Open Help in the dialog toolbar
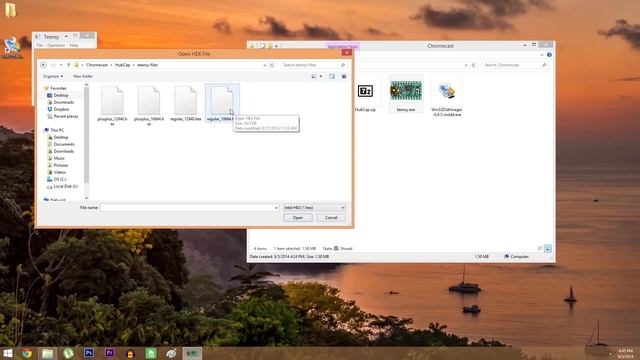The height and width of the screenshot is (360, 640). pos(344,76)
